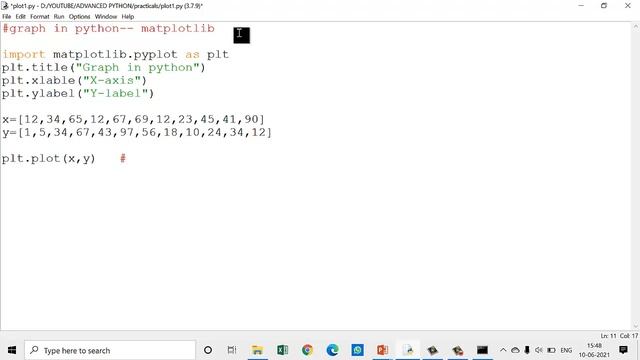Image resolution: width=640 pixels, height=360 pixels.
Task: Change the ENG input language
Action: [566, 350]
